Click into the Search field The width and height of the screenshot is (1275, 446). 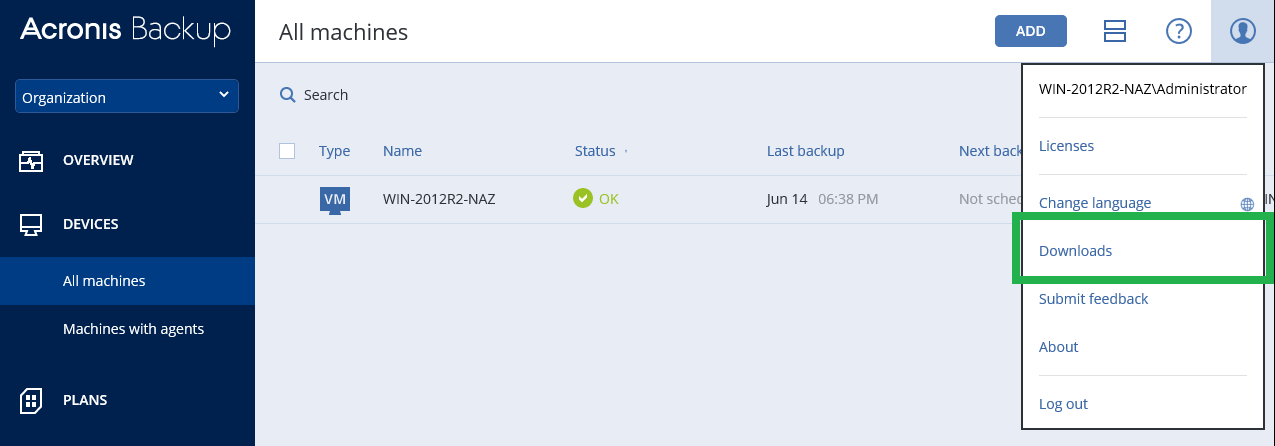(326, 95)
